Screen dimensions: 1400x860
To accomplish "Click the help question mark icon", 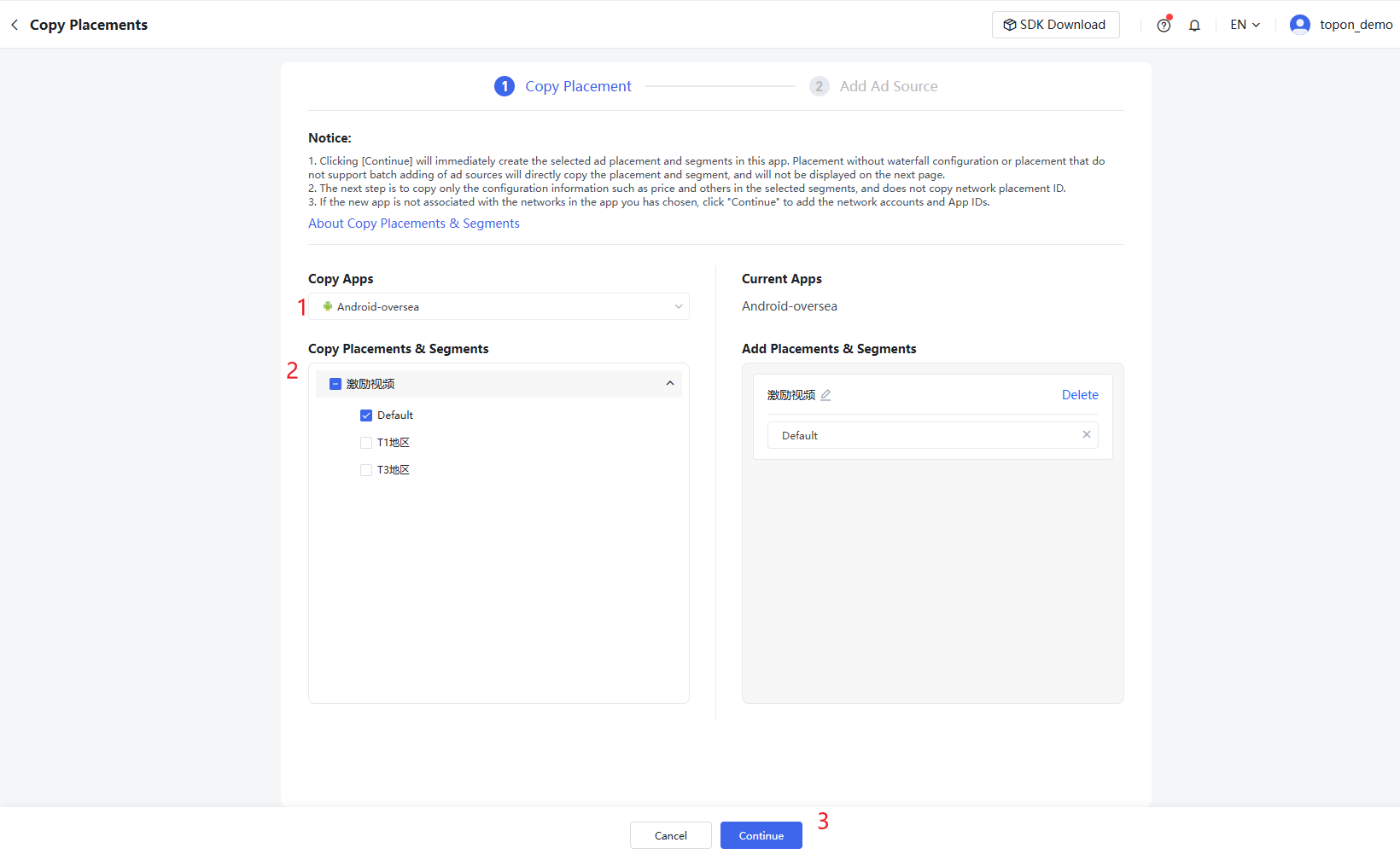I will tap(1163, 26).
